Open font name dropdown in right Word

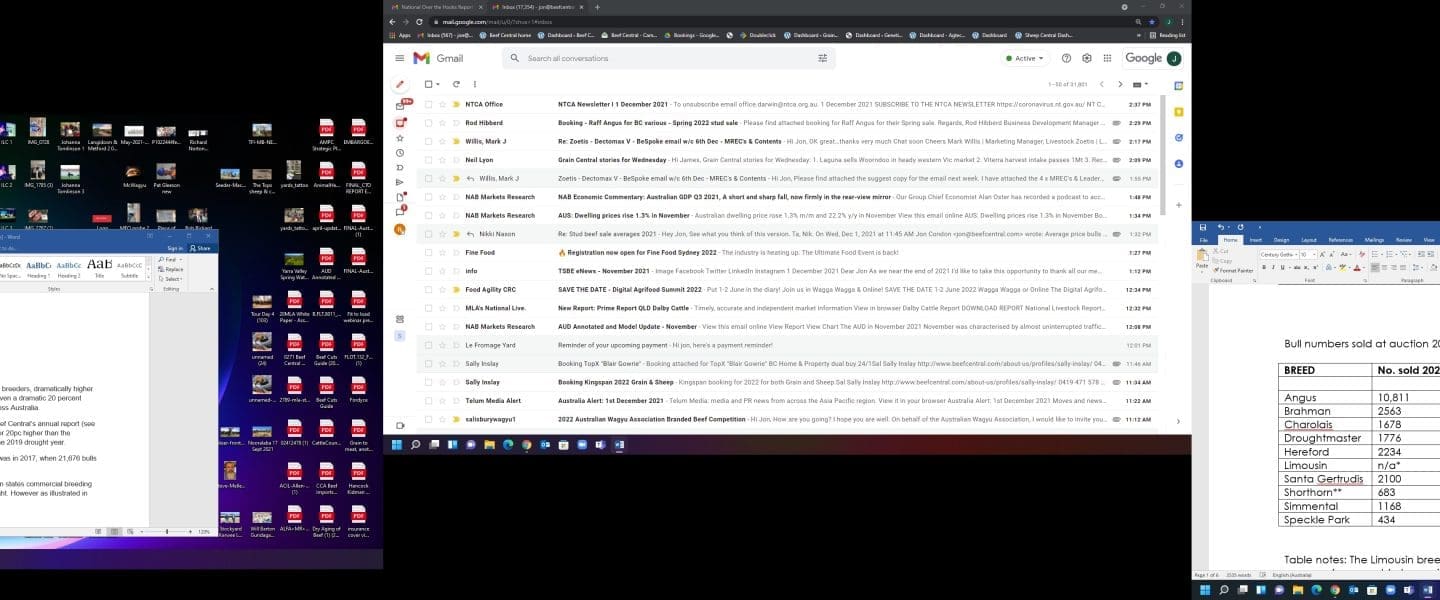coord(1295,255)
